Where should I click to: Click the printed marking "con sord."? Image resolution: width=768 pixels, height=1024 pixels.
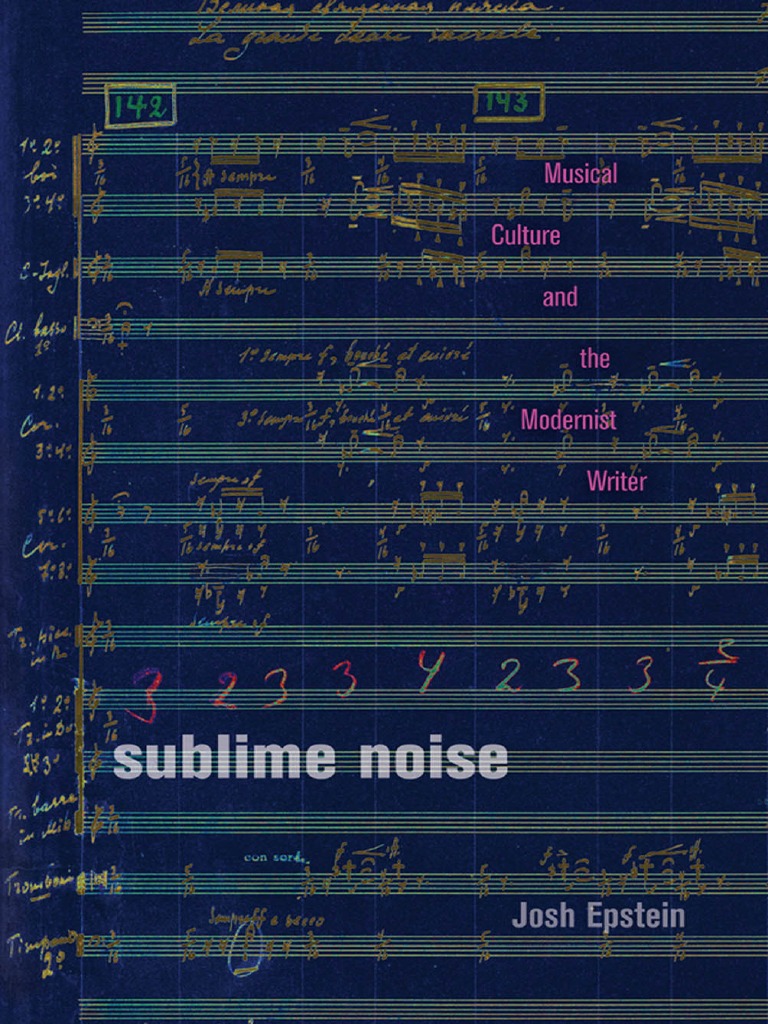pos(274,857)
